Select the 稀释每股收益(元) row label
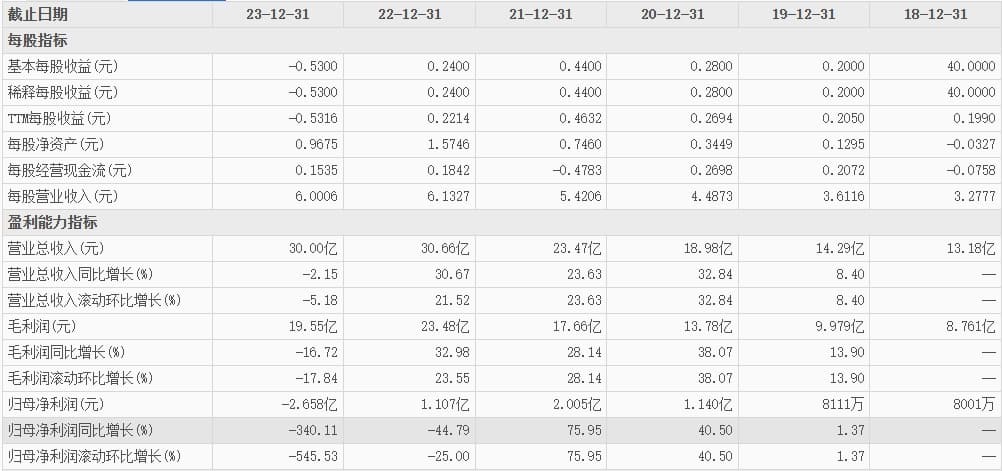This screenshot has height=471, width=1002. tap(62, 92)
